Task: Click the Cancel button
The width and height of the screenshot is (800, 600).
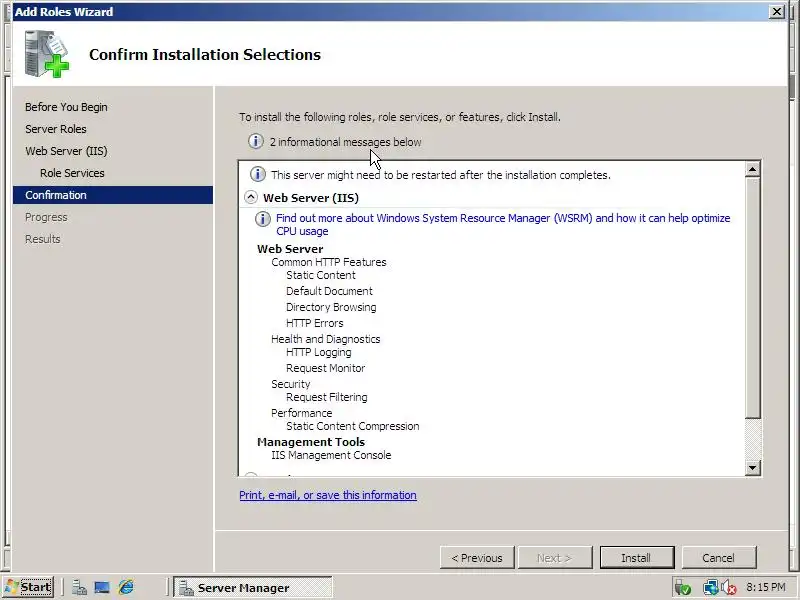Action: coord(718,558)
